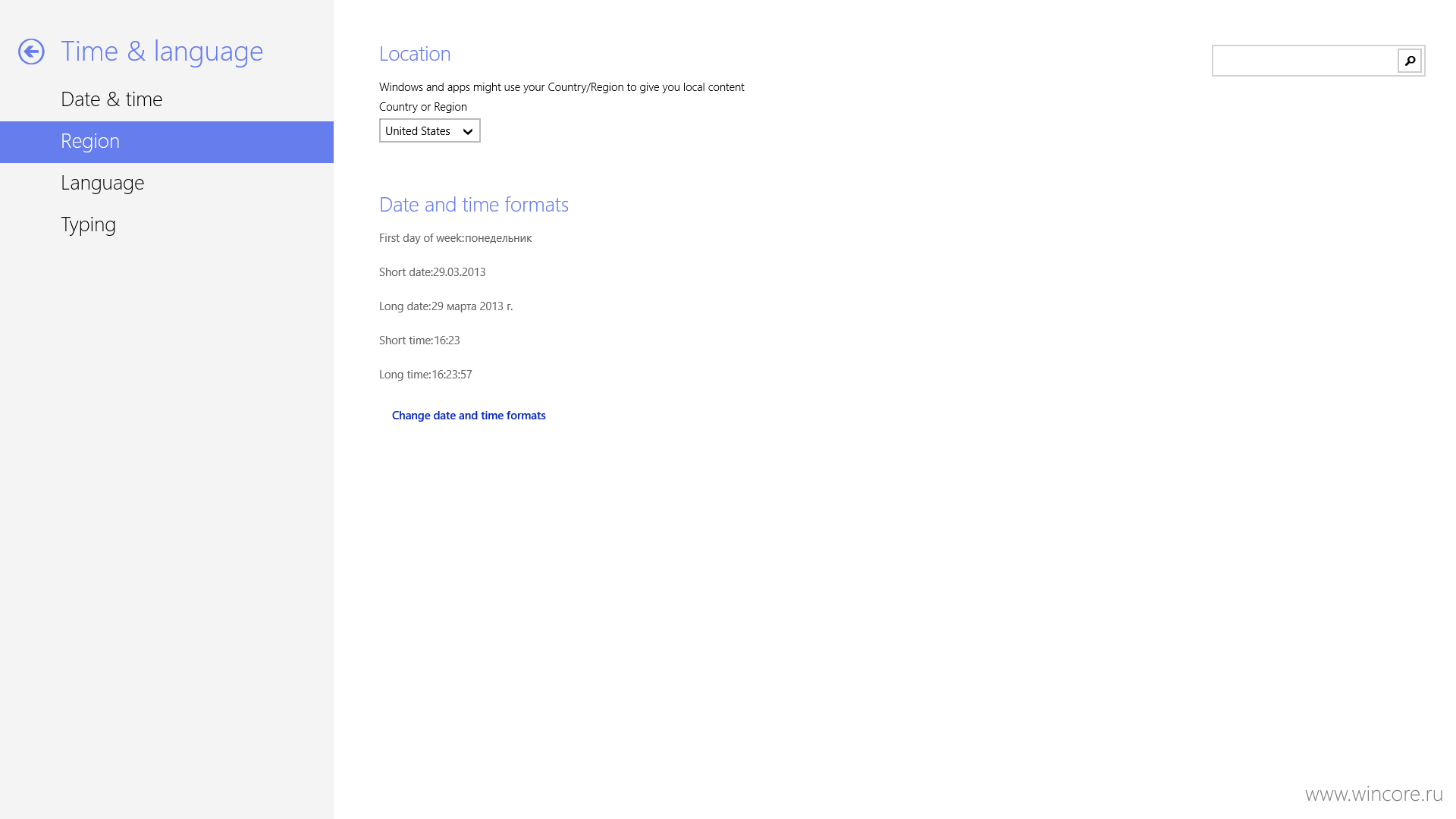The width and height of the screenshot is (1456, 819).
Task: Click the Long time:16:23:57 line
Action: coord(425,375)
